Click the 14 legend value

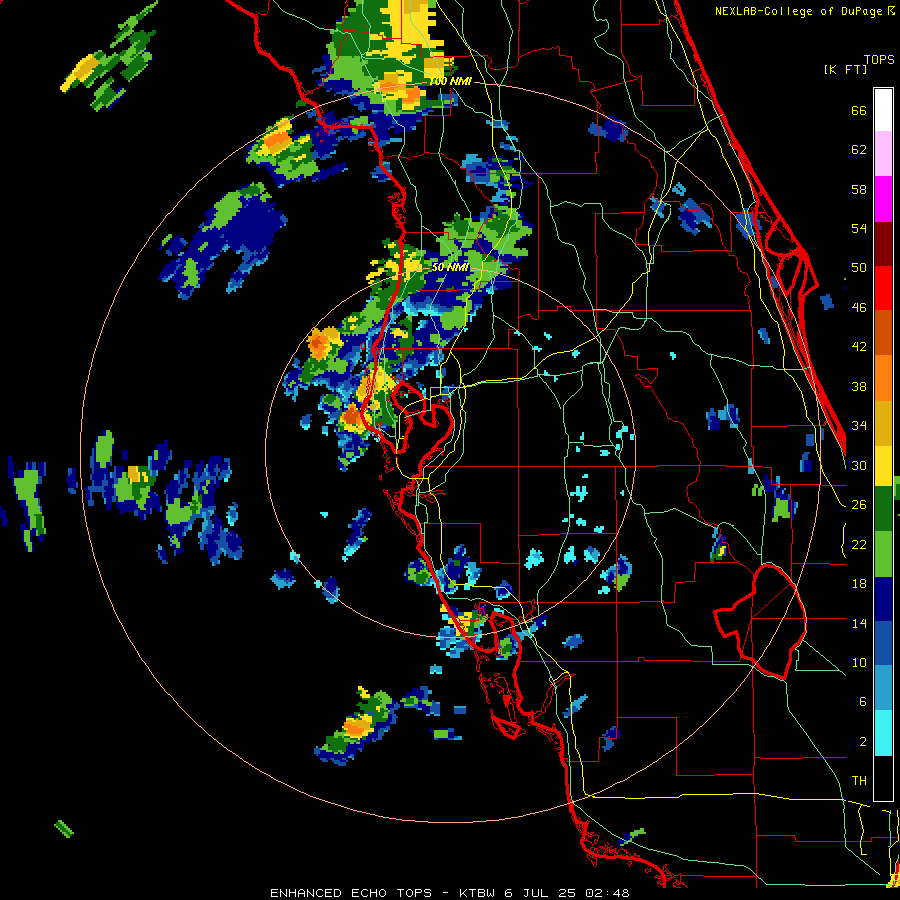coord(859,623)
